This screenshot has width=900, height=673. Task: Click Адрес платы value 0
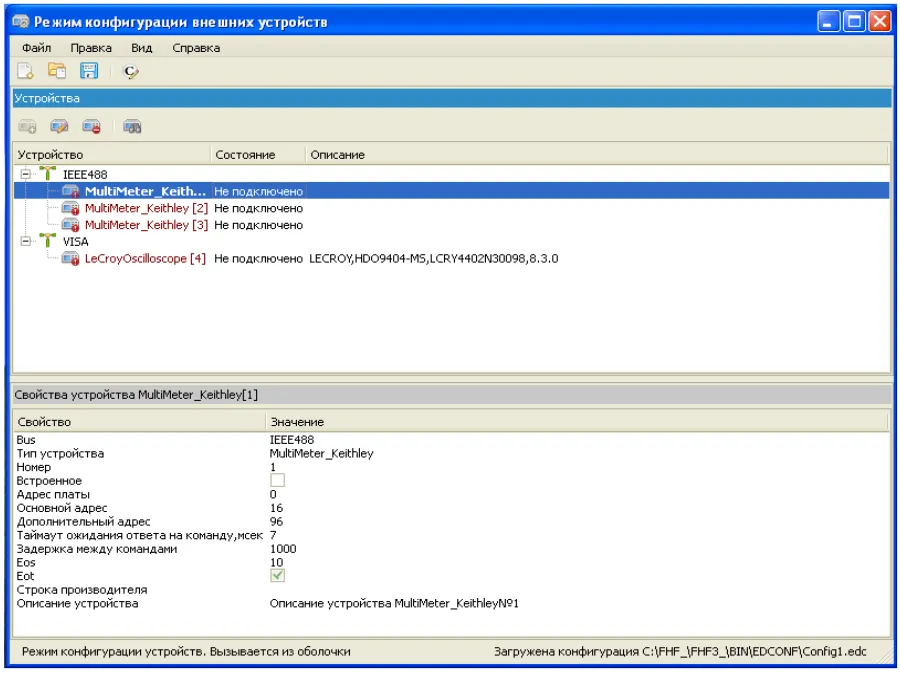point(273,494)
